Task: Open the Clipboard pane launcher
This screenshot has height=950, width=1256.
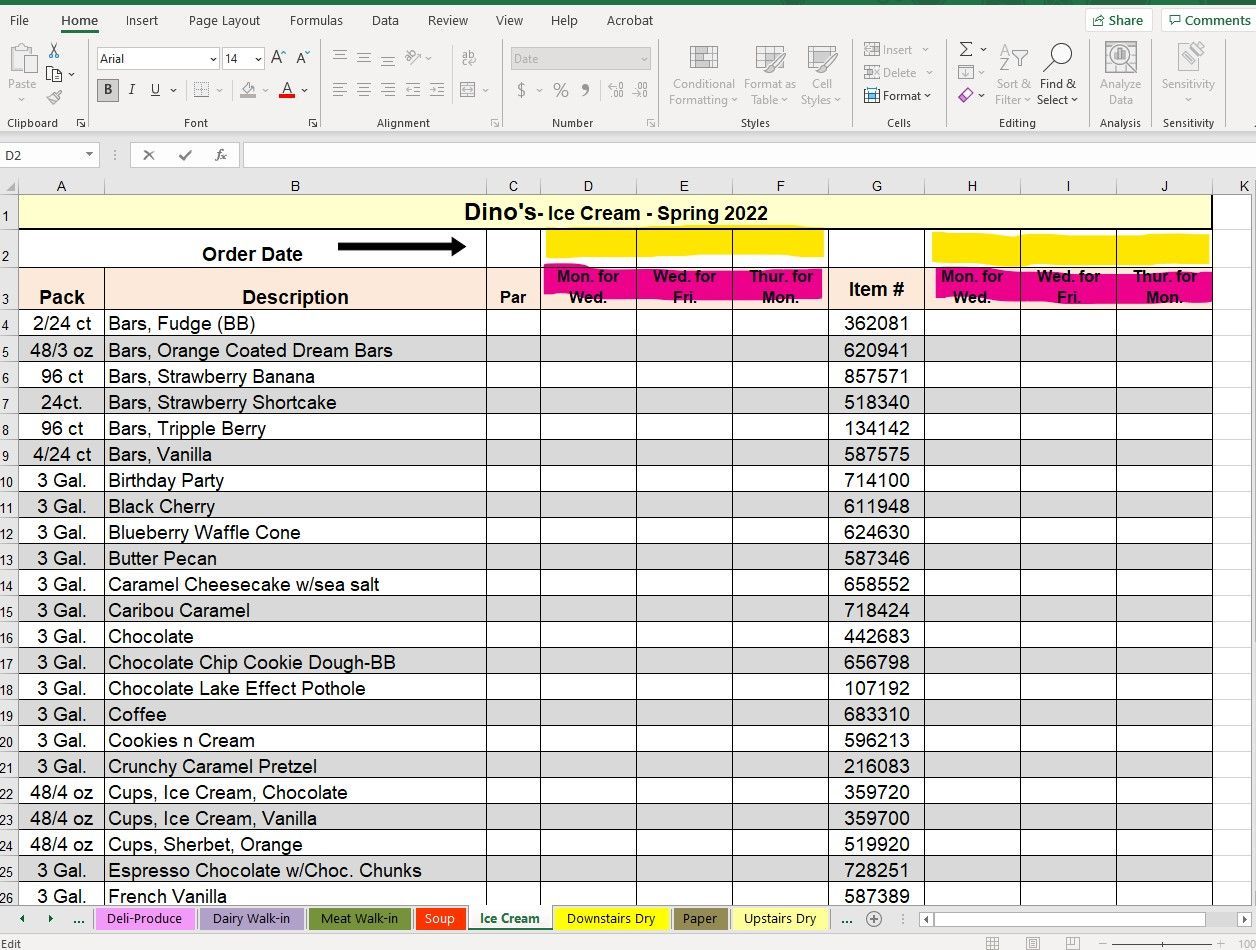Action: coord(81,123)
